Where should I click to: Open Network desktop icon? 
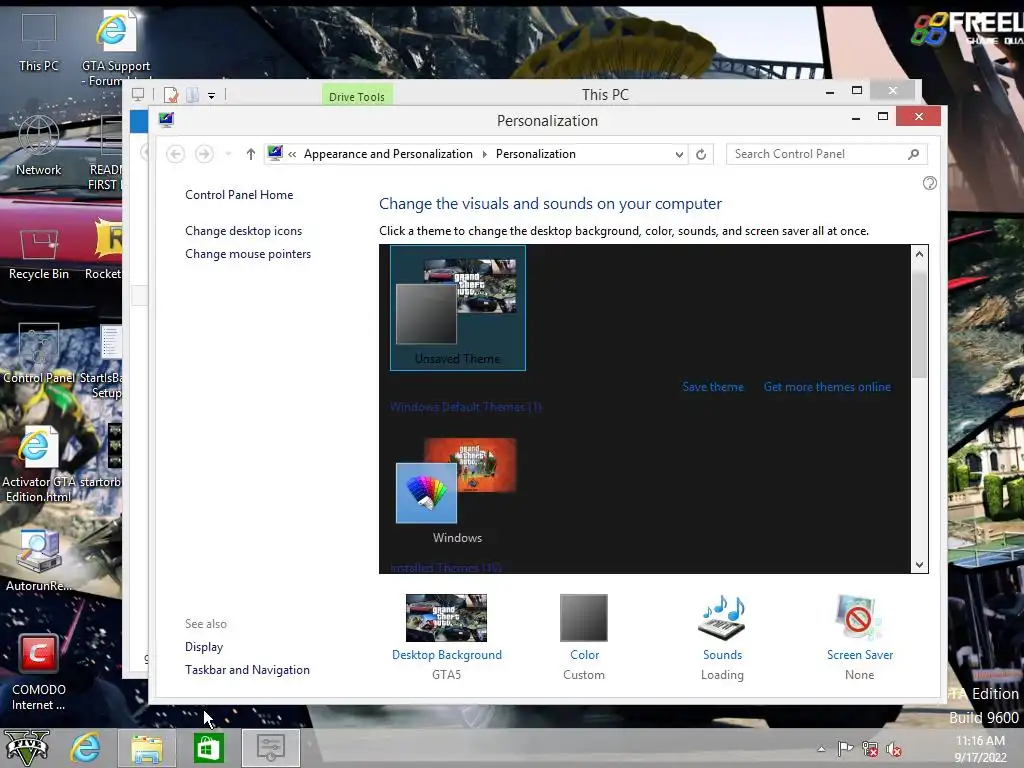(x=39, y=146)
